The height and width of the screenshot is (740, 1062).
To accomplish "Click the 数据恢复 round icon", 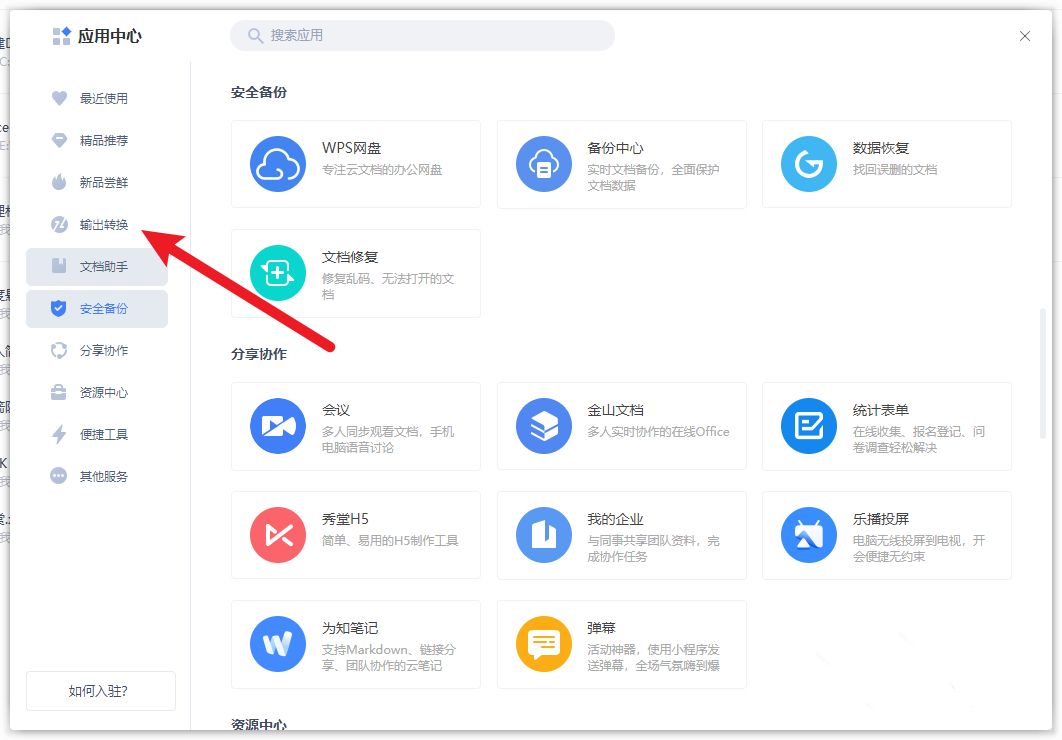I will 809,164.
